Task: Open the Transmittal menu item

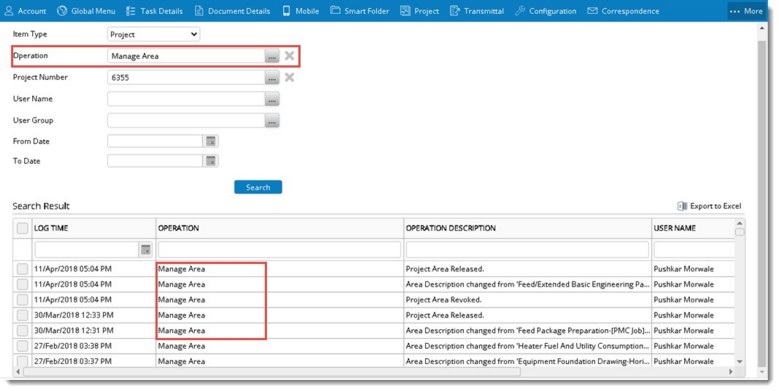Action: pos(476,11)
